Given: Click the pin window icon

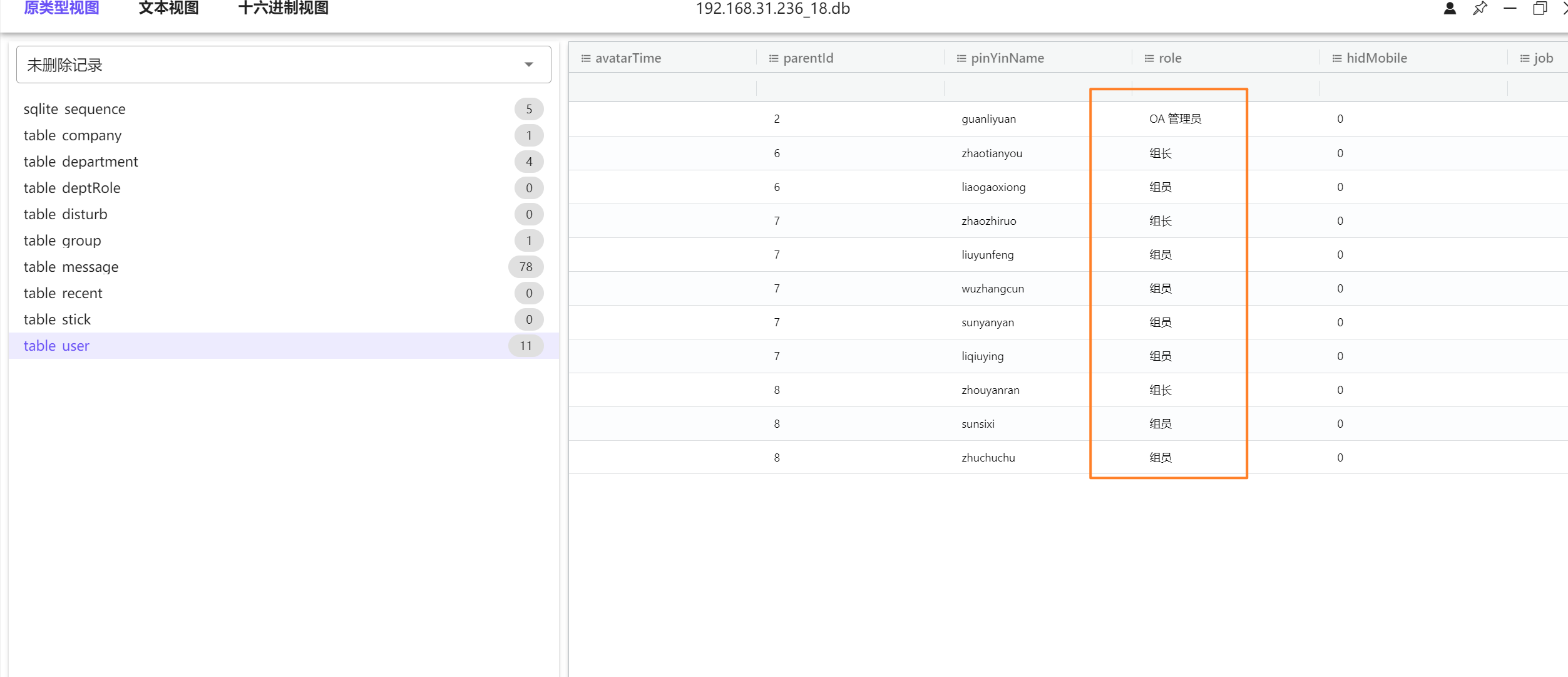Looking at the screenshot, I should pos(1480,9).
